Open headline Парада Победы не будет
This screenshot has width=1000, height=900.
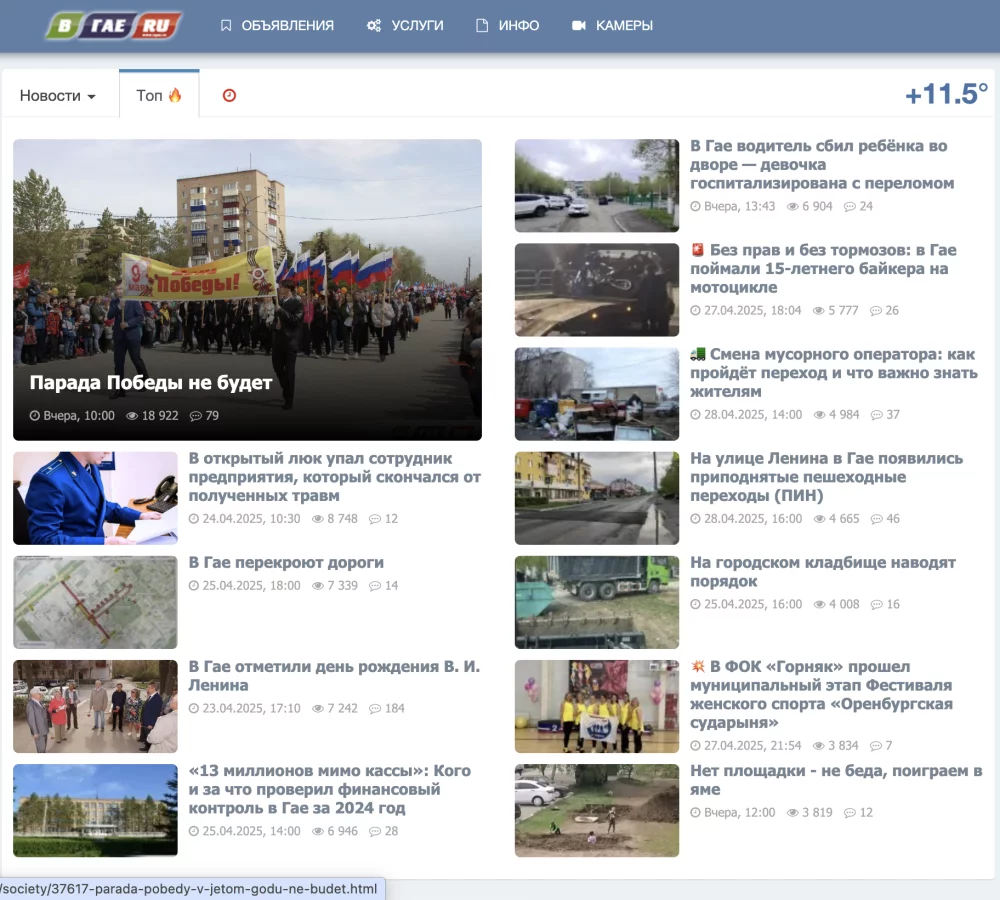click(151, 383)
